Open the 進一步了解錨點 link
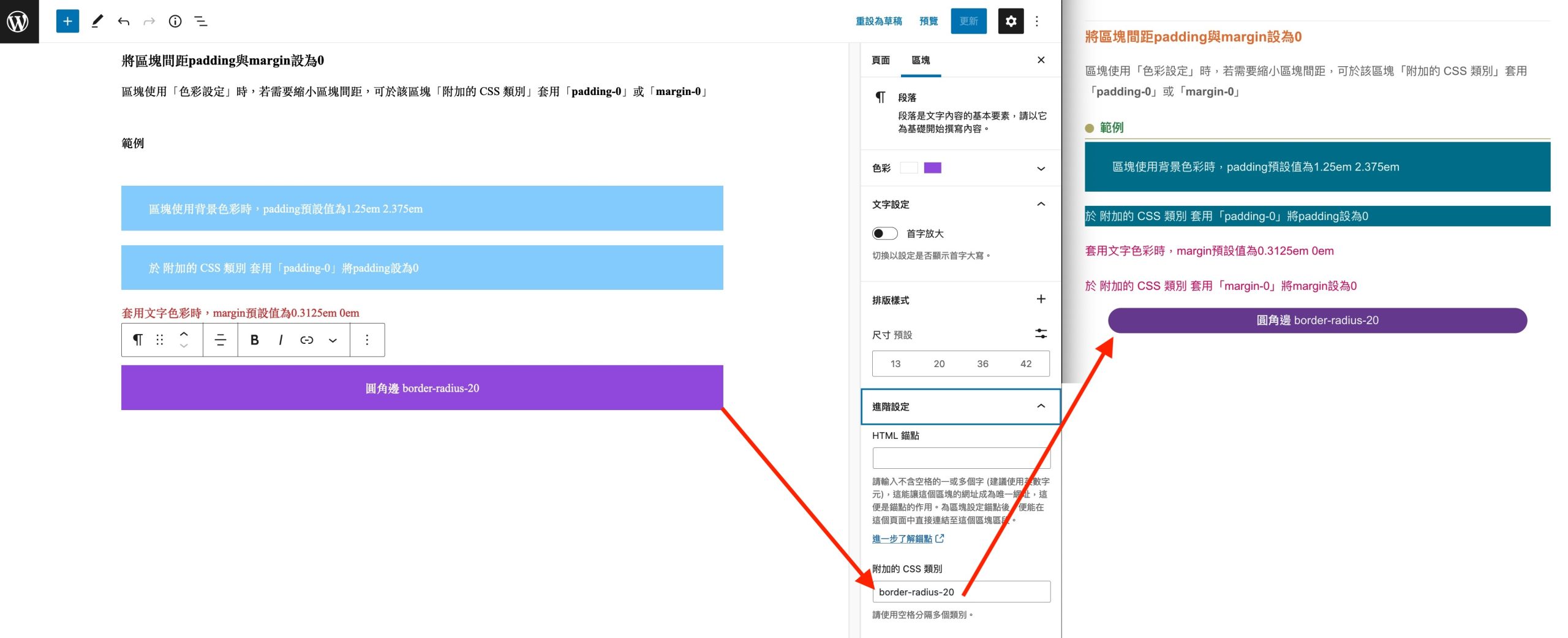1568x638 pixels. (908, 539)
